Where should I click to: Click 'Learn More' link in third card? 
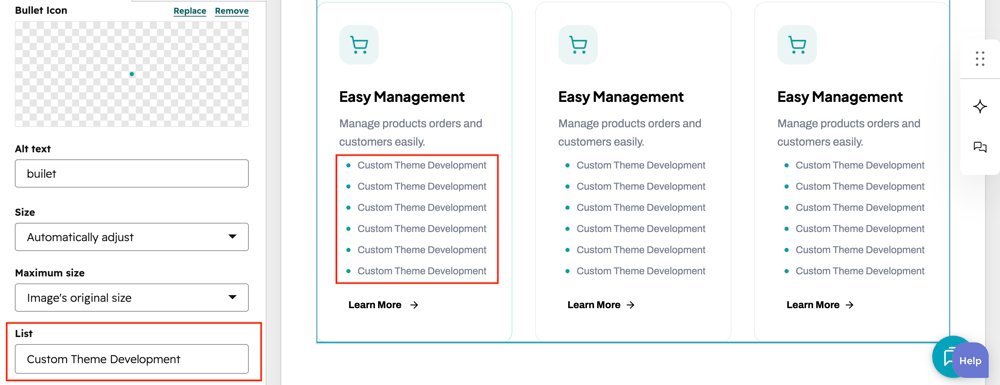point(820,305)
